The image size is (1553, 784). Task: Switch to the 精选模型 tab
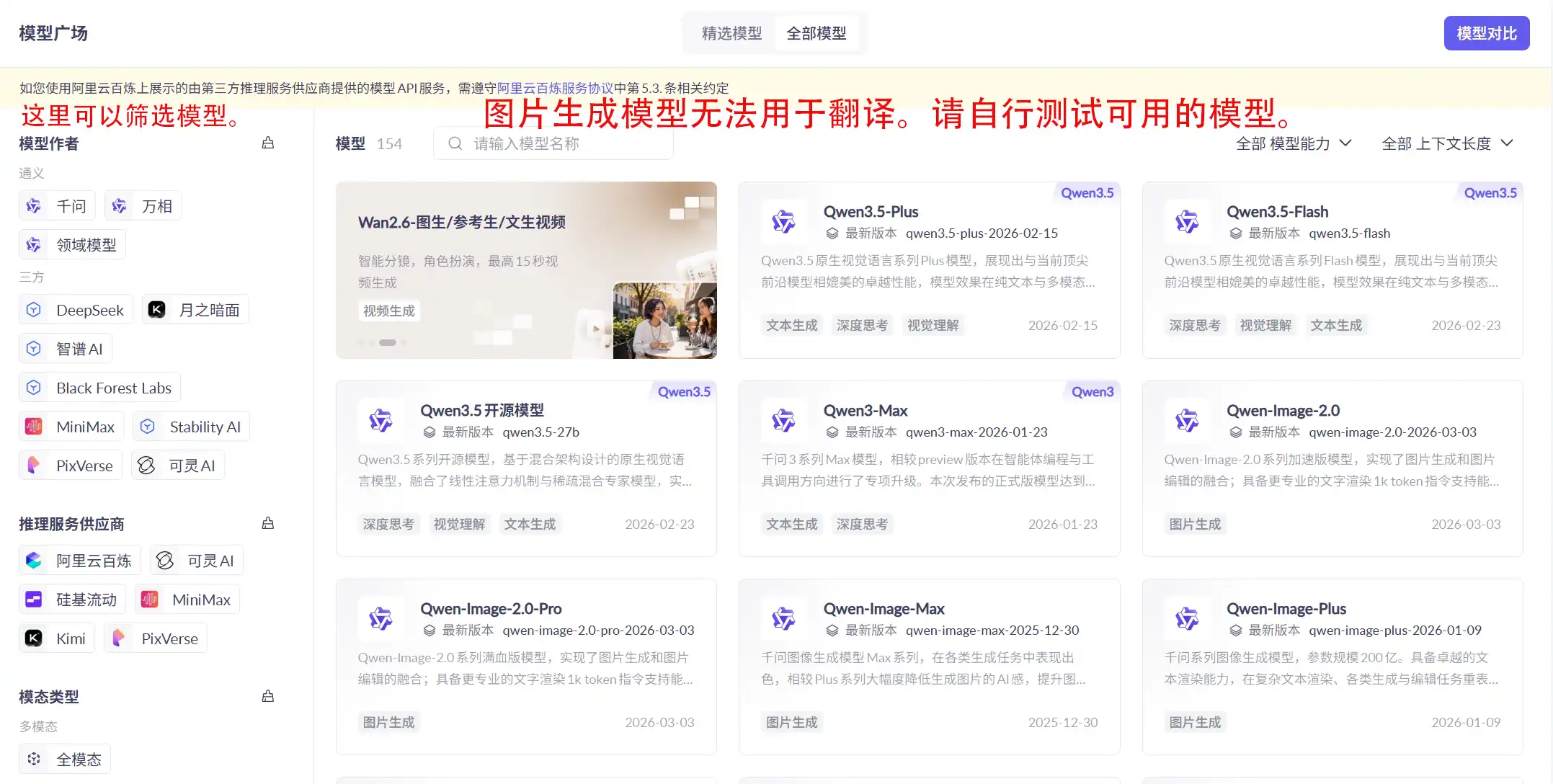(x=731, y=33)
